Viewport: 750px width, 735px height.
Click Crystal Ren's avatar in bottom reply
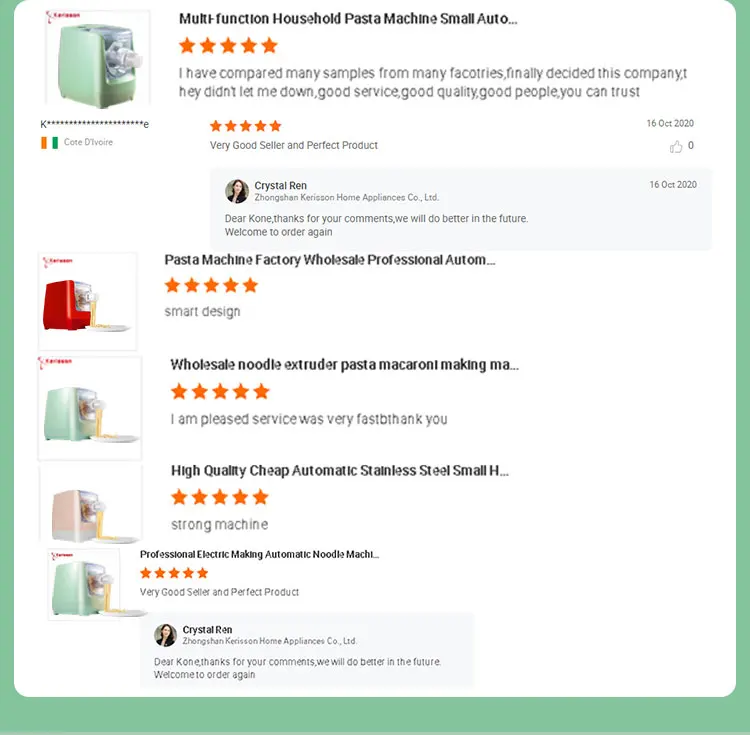tap(165, 635)
